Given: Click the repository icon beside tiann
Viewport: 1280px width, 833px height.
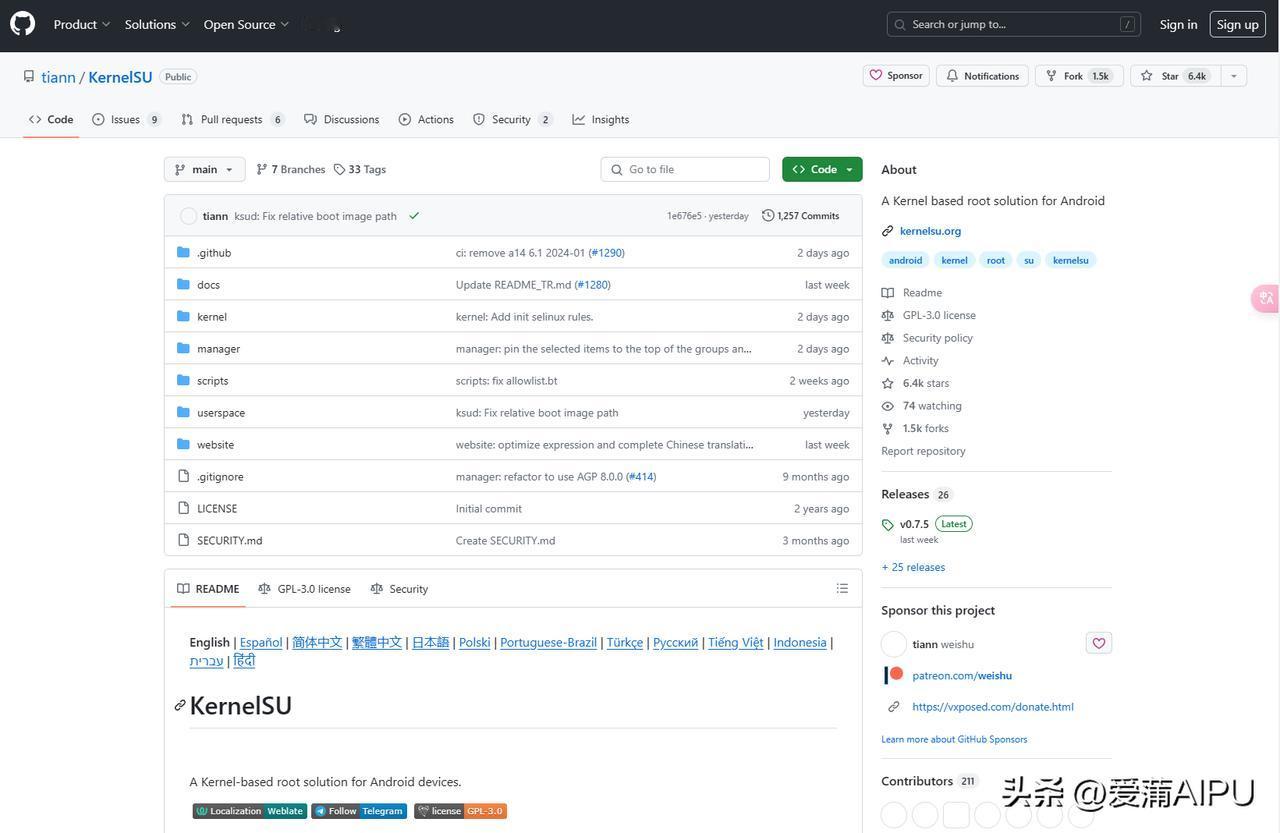Looking at the screenshot, I should point(29,77).
